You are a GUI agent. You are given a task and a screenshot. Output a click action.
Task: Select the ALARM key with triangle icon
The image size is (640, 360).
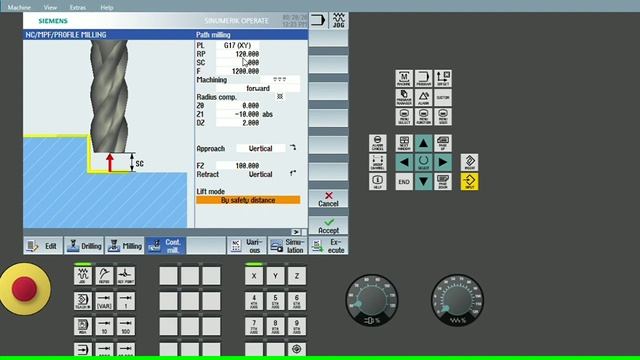(423, 98)
